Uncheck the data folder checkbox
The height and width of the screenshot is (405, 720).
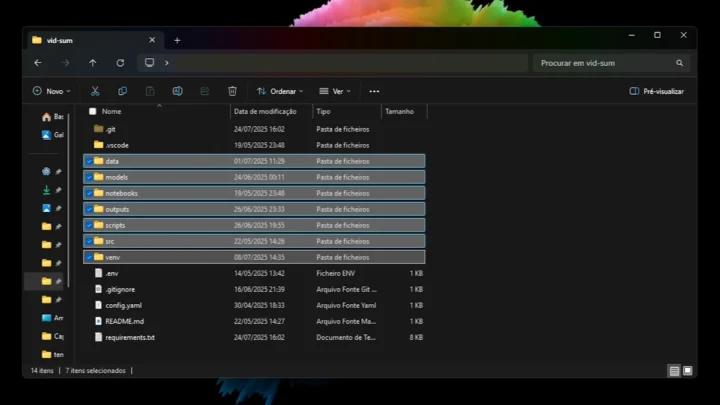[89, 161]
